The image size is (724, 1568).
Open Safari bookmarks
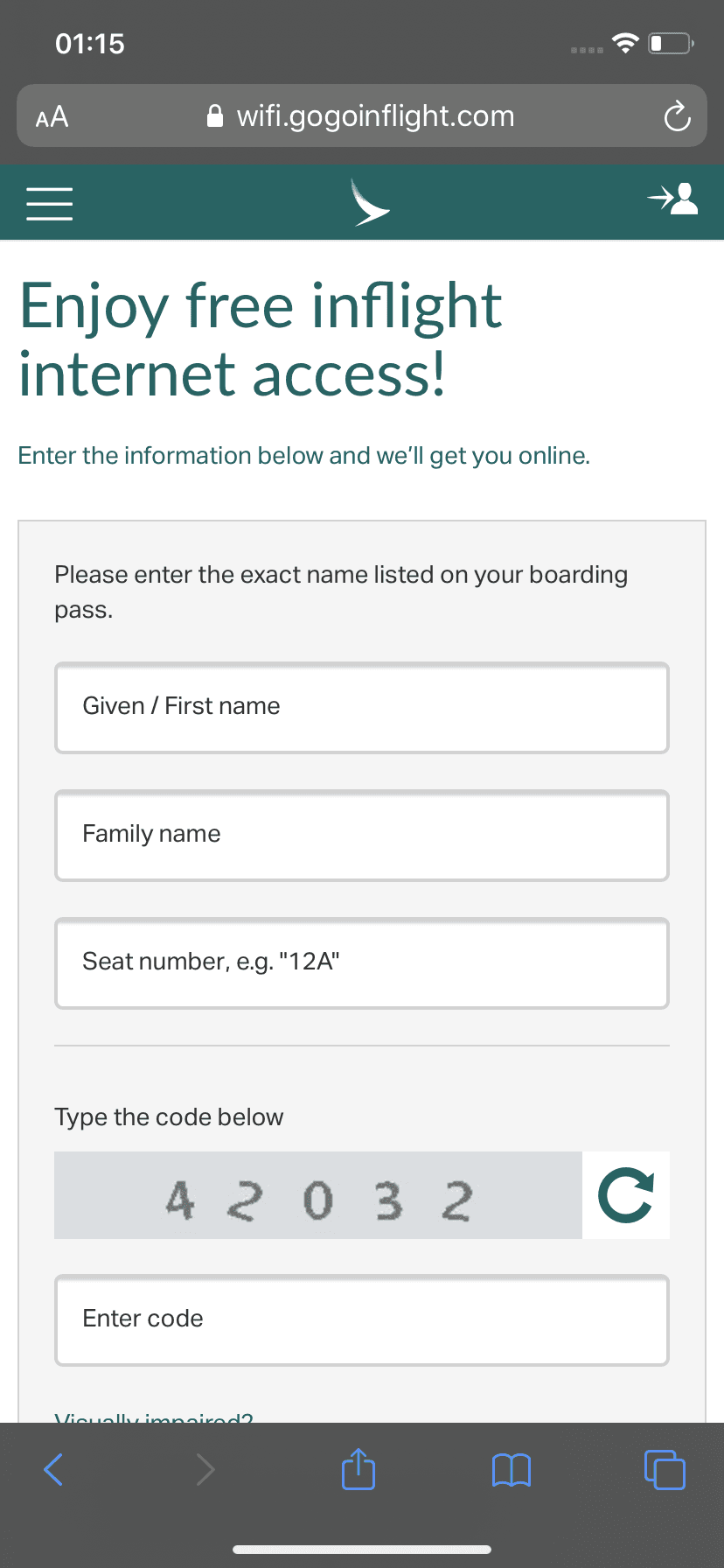pyautogui.click(x=512, y=1469)
